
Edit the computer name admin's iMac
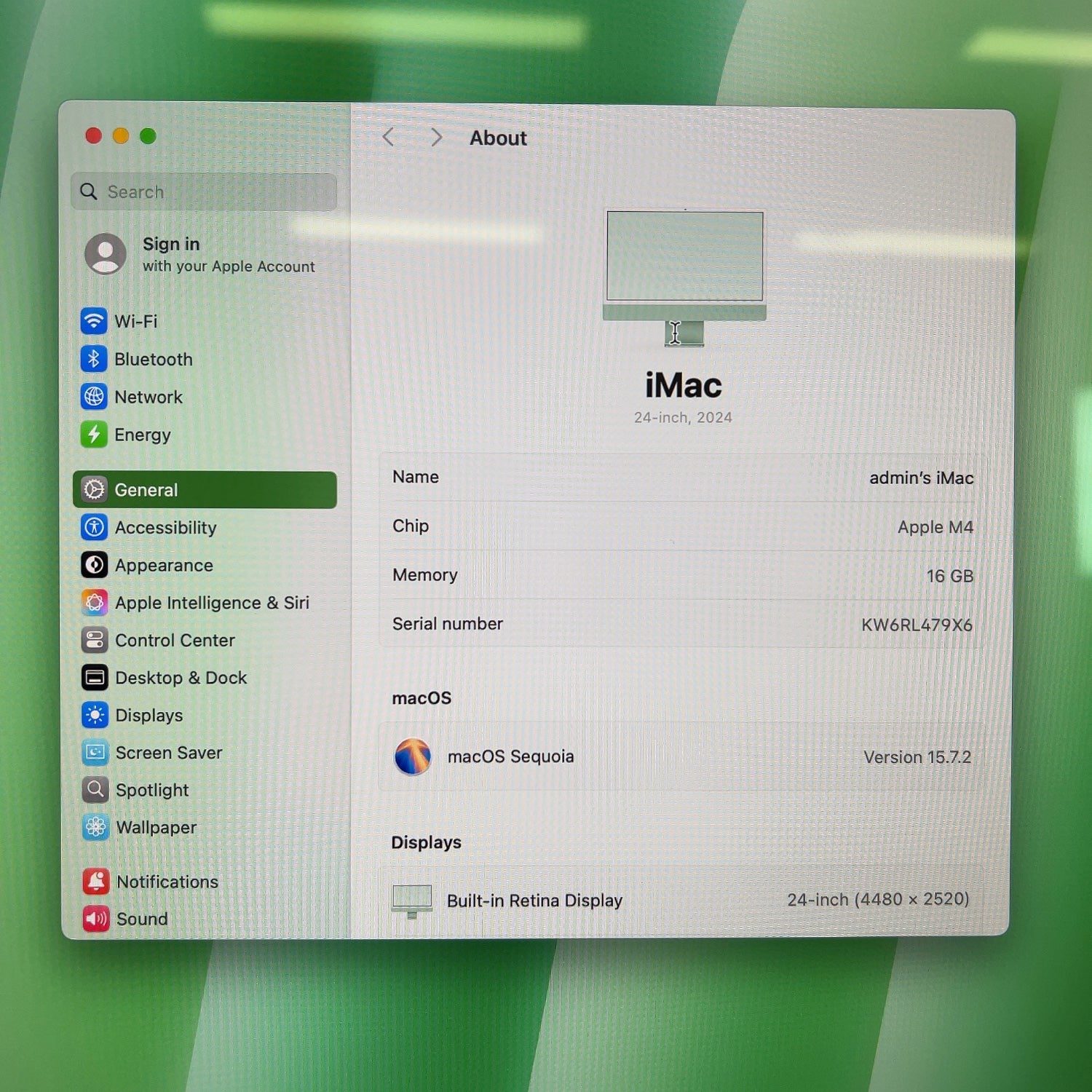pos(920,478)
